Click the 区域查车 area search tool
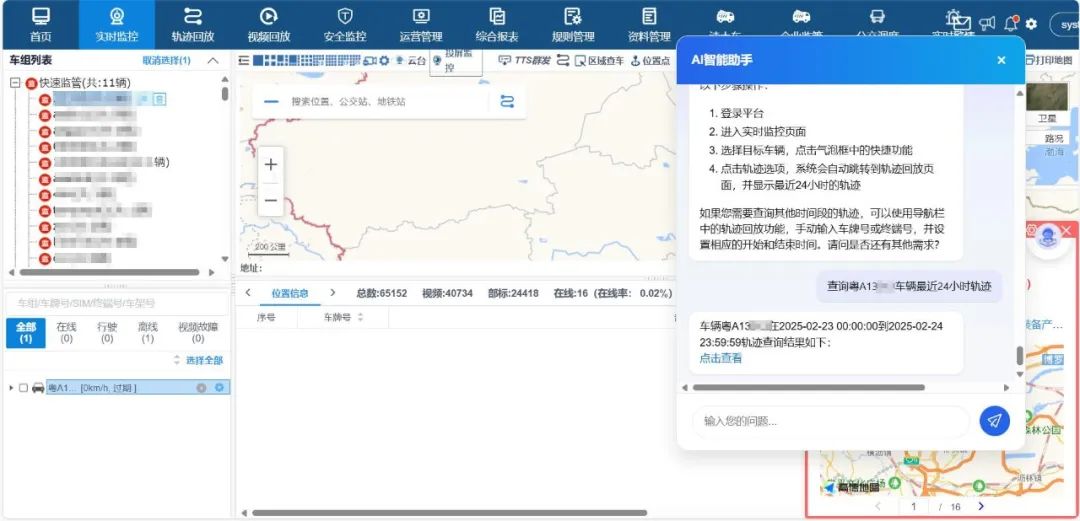 point(597,61)
